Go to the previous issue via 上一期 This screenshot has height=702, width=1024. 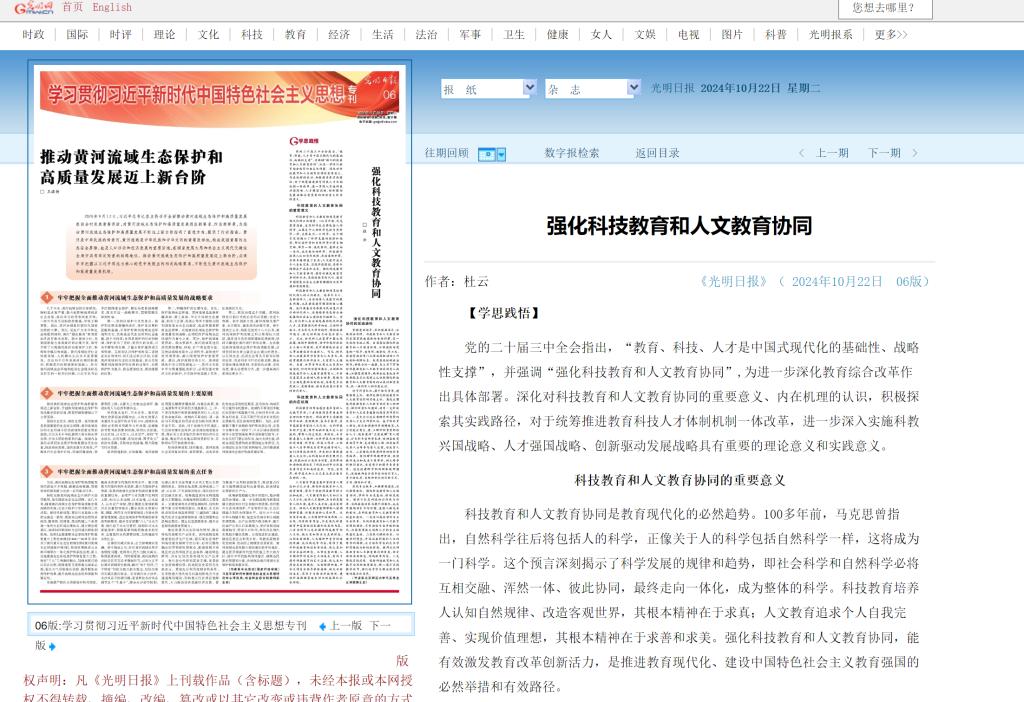tap(832, 153)
